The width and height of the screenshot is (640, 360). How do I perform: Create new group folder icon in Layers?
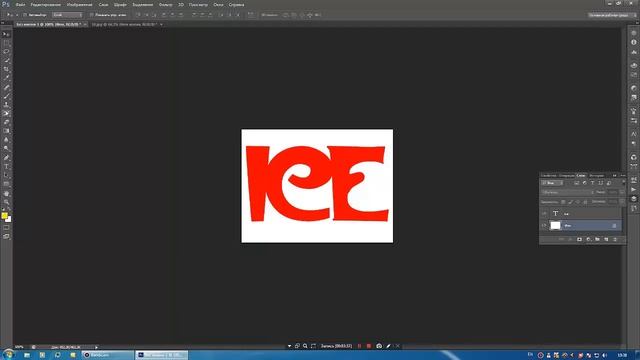click(x=597, y=240)
